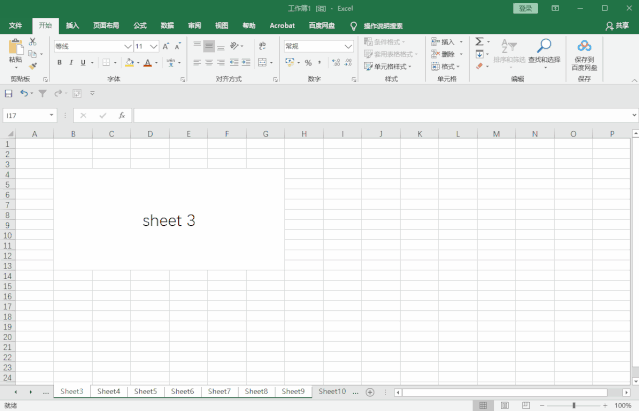Click the insert function fx button
The height and width of the screenshot is (411, 639).
(x=122, y=116)
